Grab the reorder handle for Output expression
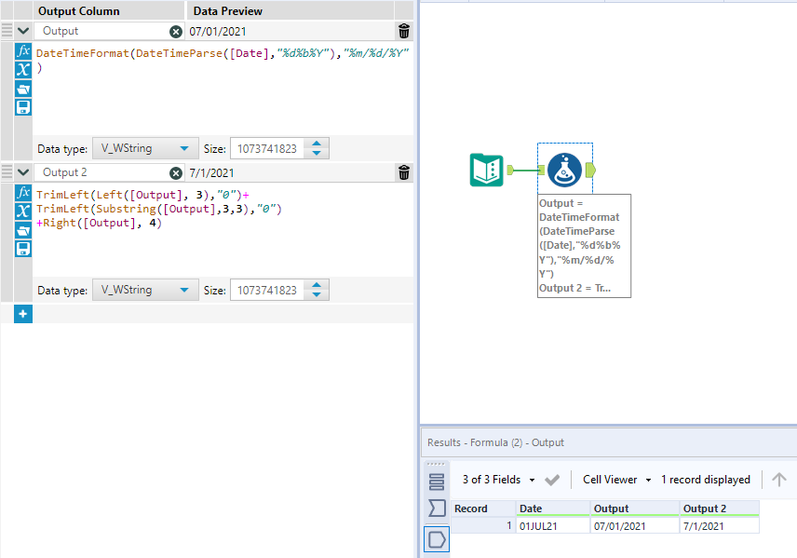797x558 pixels. (7, 30)
